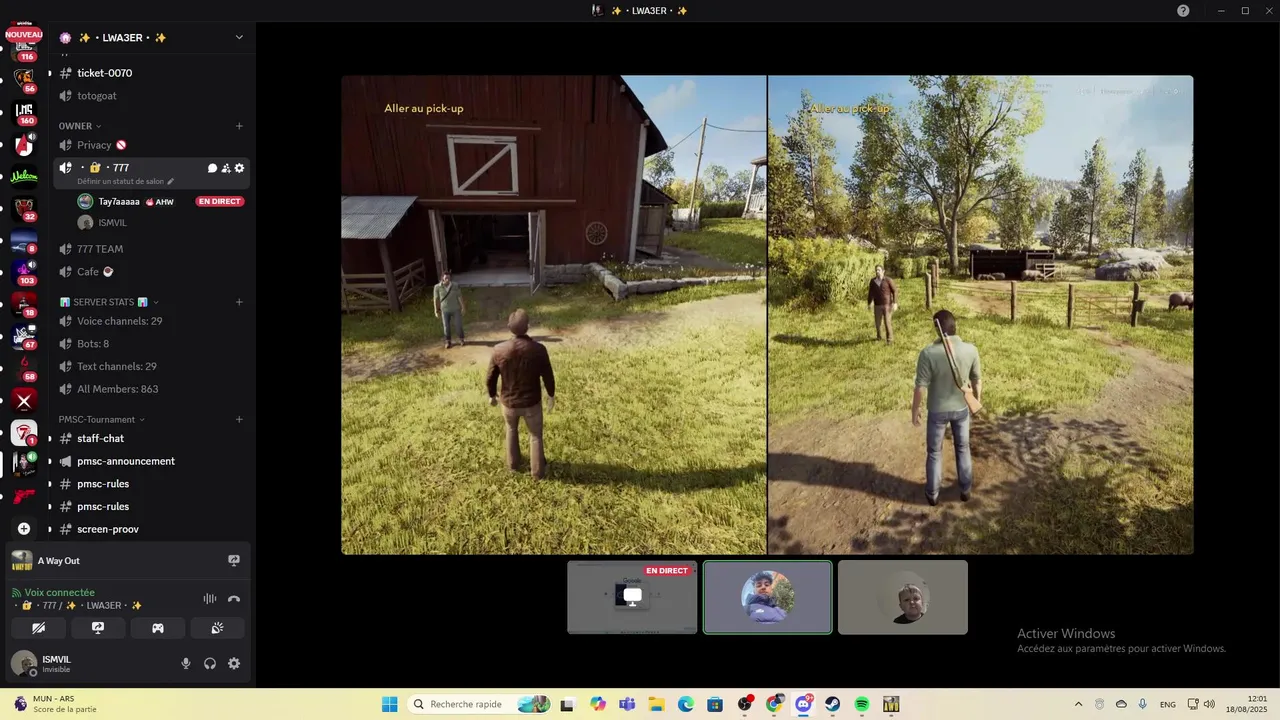This screenshot has height=720, width=1280.
Task: Open chat for the 777 voice channel
Action: click(x=212, y=168)
